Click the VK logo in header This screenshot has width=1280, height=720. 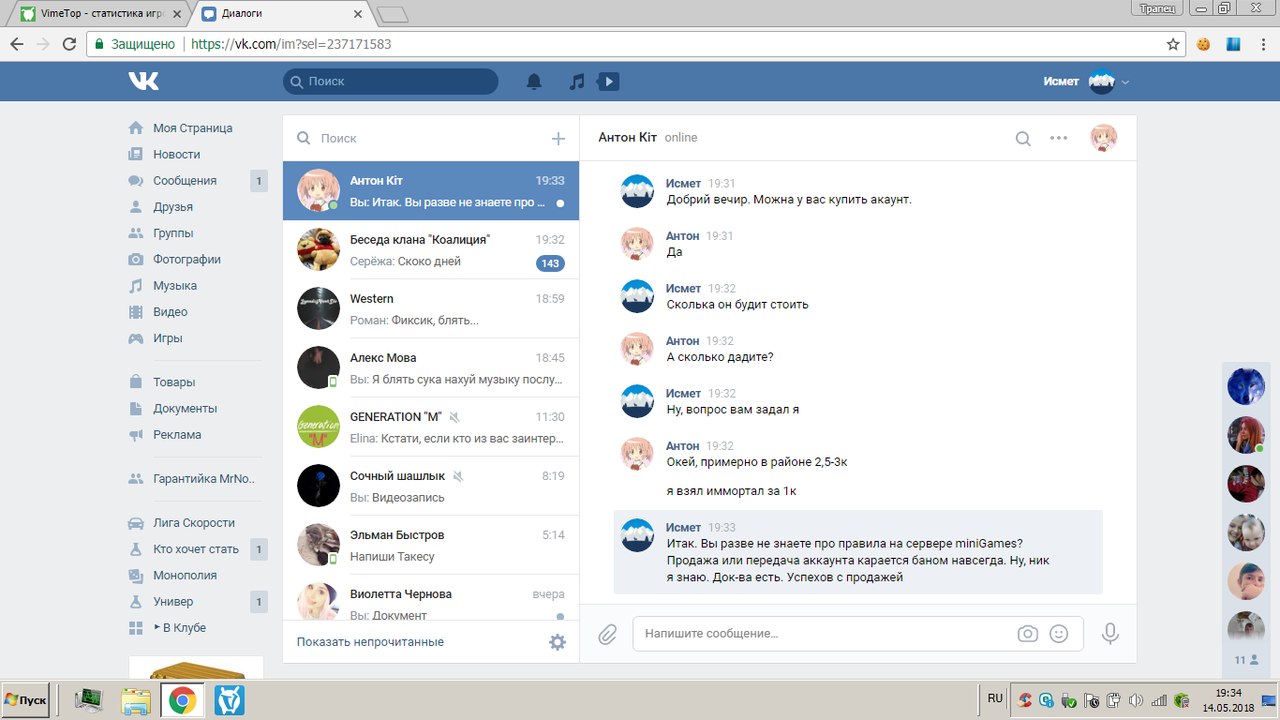pyautogui.click(x=143, y=81)
